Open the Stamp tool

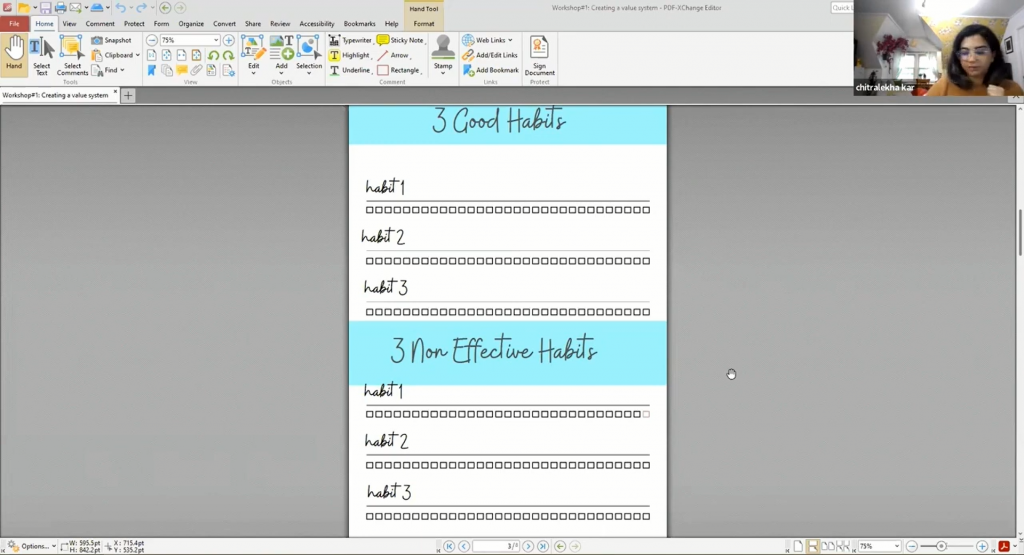click(442, 54)
